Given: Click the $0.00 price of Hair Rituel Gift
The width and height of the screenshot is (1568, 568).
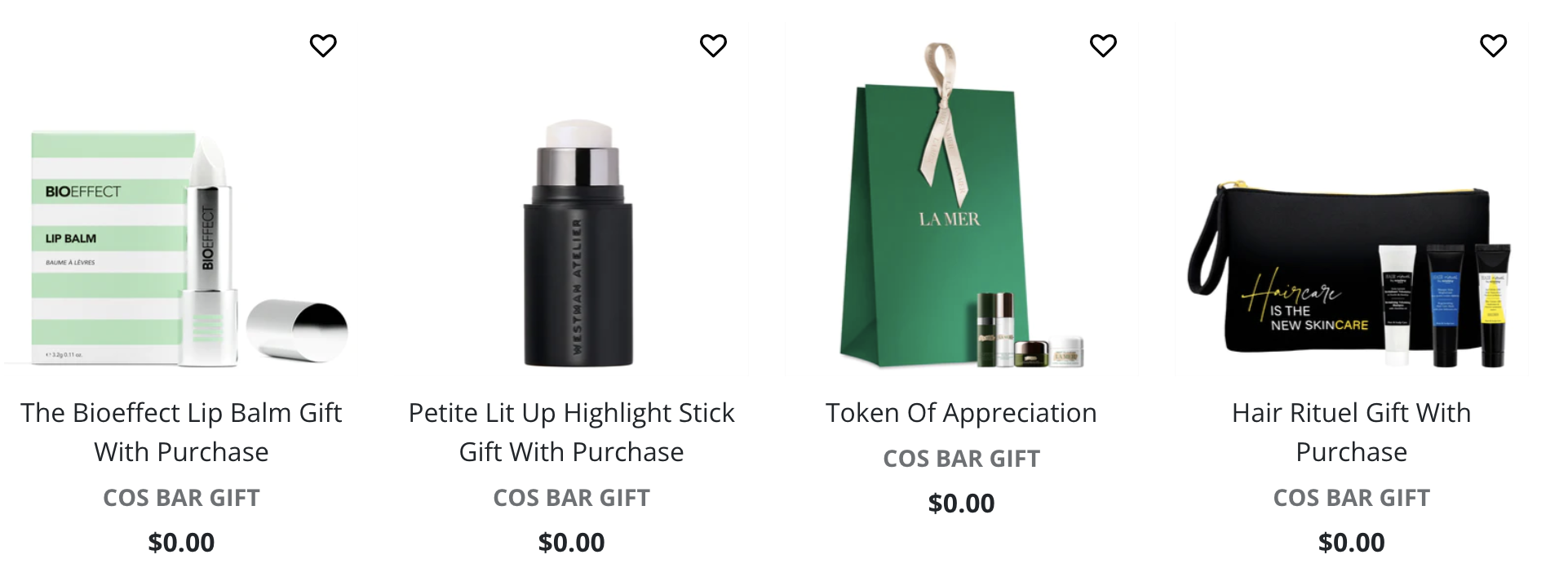Looking at the screenshot, I should pos(1351,543).
